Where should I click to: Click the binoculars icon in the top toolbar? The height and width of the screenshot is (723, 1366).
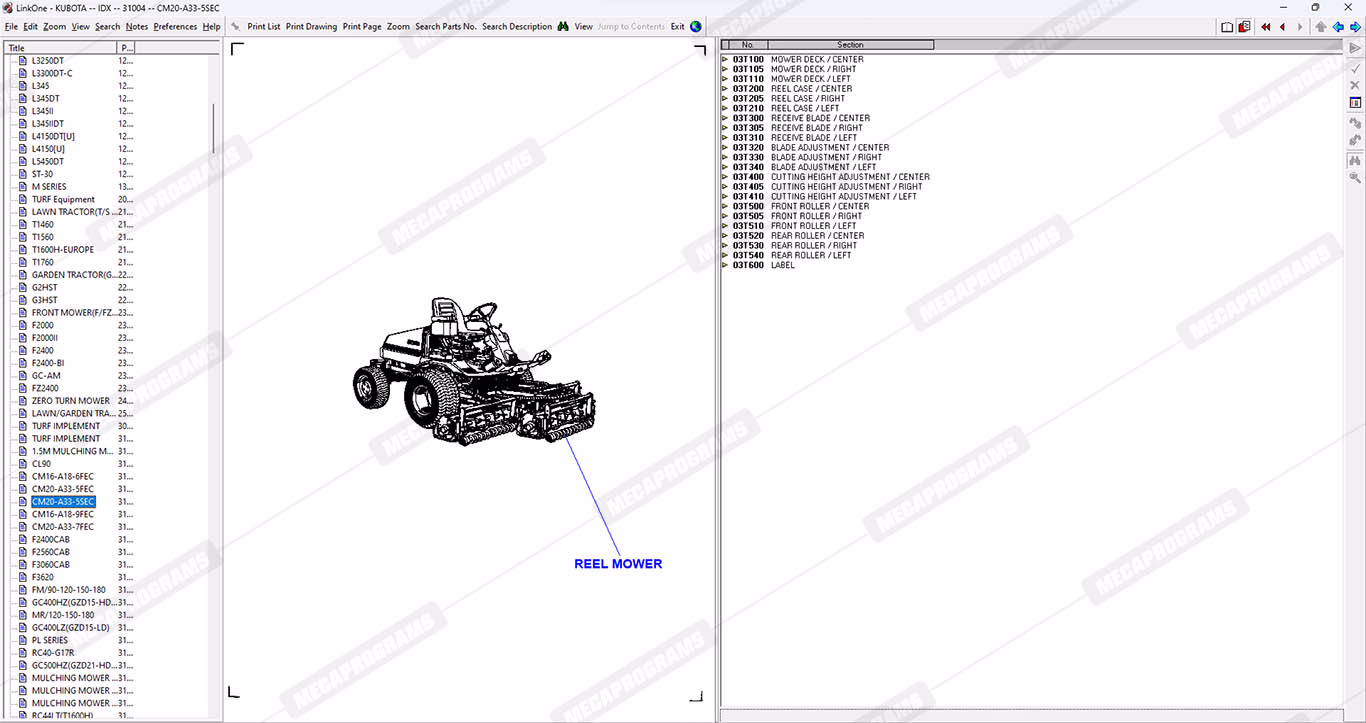[563, 27]
